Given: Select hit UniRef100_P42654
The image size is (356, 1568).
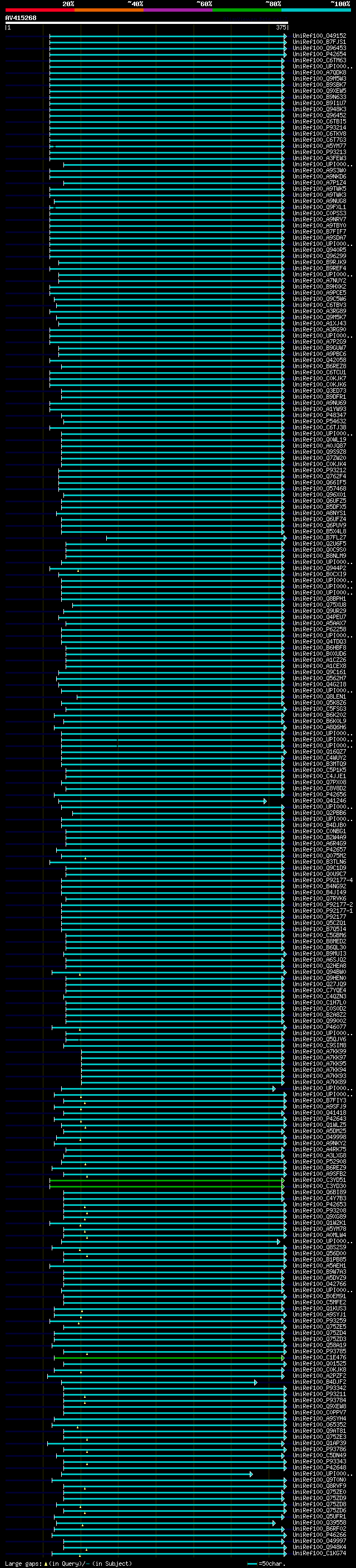Looking at the screenshot, I should 319,54.
